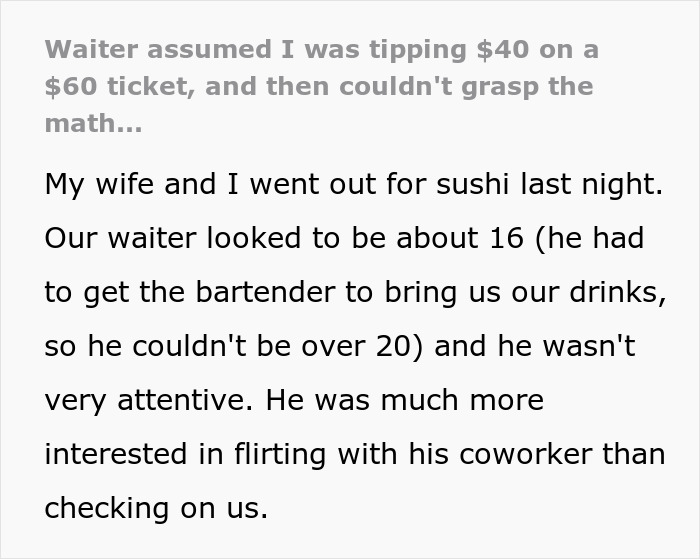
Task: Click the word "tipping" in the title
Action: point(350,49)
